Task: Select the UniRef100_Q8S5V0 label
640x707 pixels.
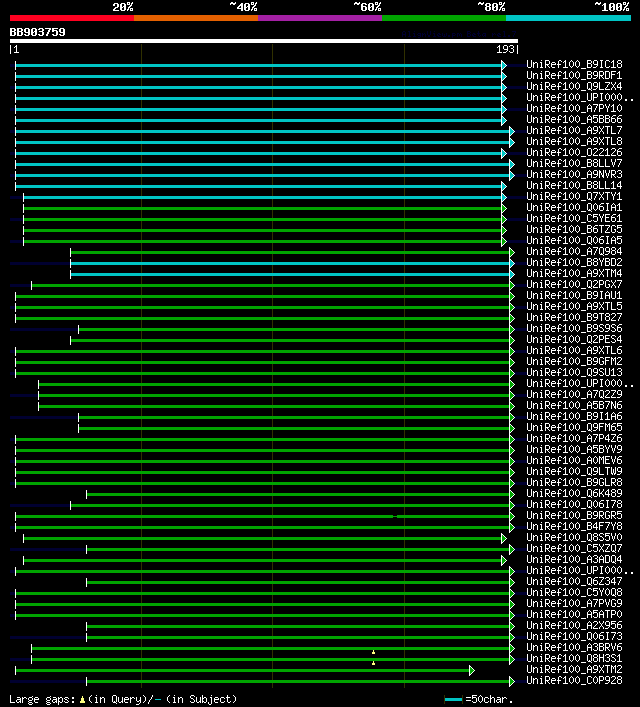Action: coord(574,537)
